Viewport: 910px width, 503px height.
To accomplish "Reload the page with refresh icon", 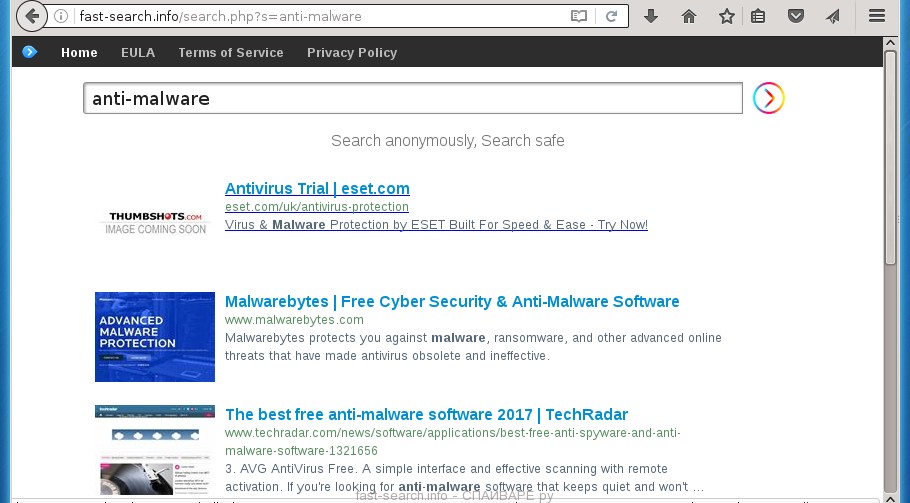I will click(611, 16).
